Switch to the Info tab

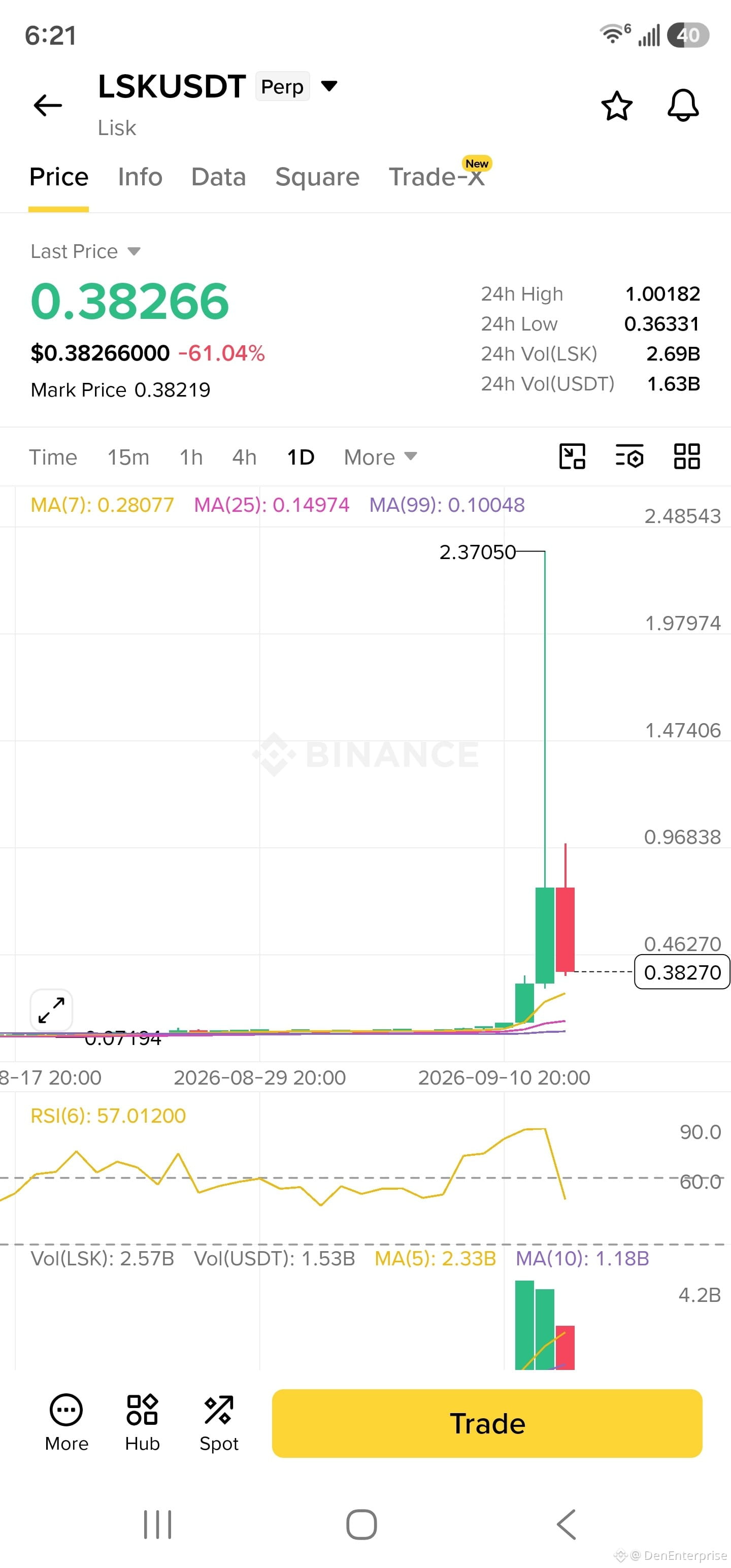(140, 177)
